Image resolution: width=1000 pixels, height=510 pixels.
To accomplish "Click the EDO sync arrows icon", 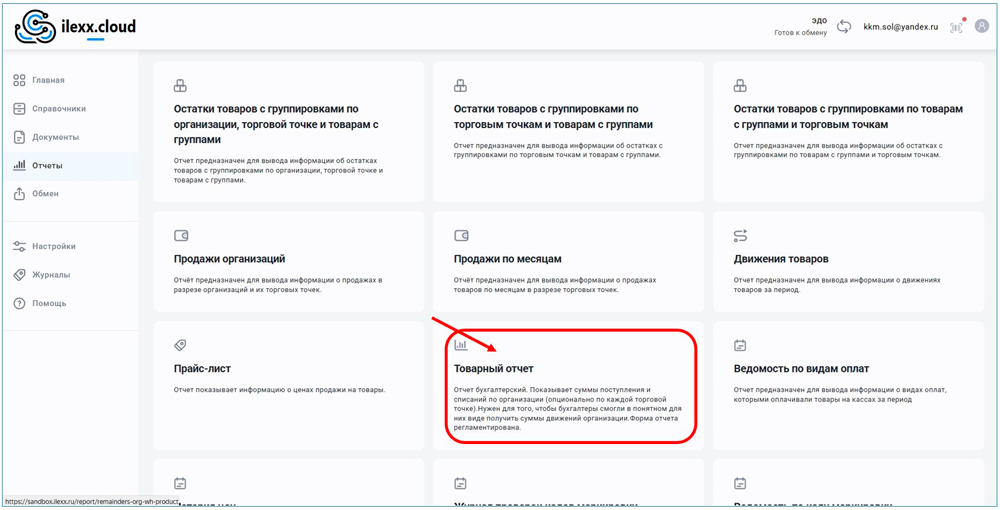I will point(844,27).
